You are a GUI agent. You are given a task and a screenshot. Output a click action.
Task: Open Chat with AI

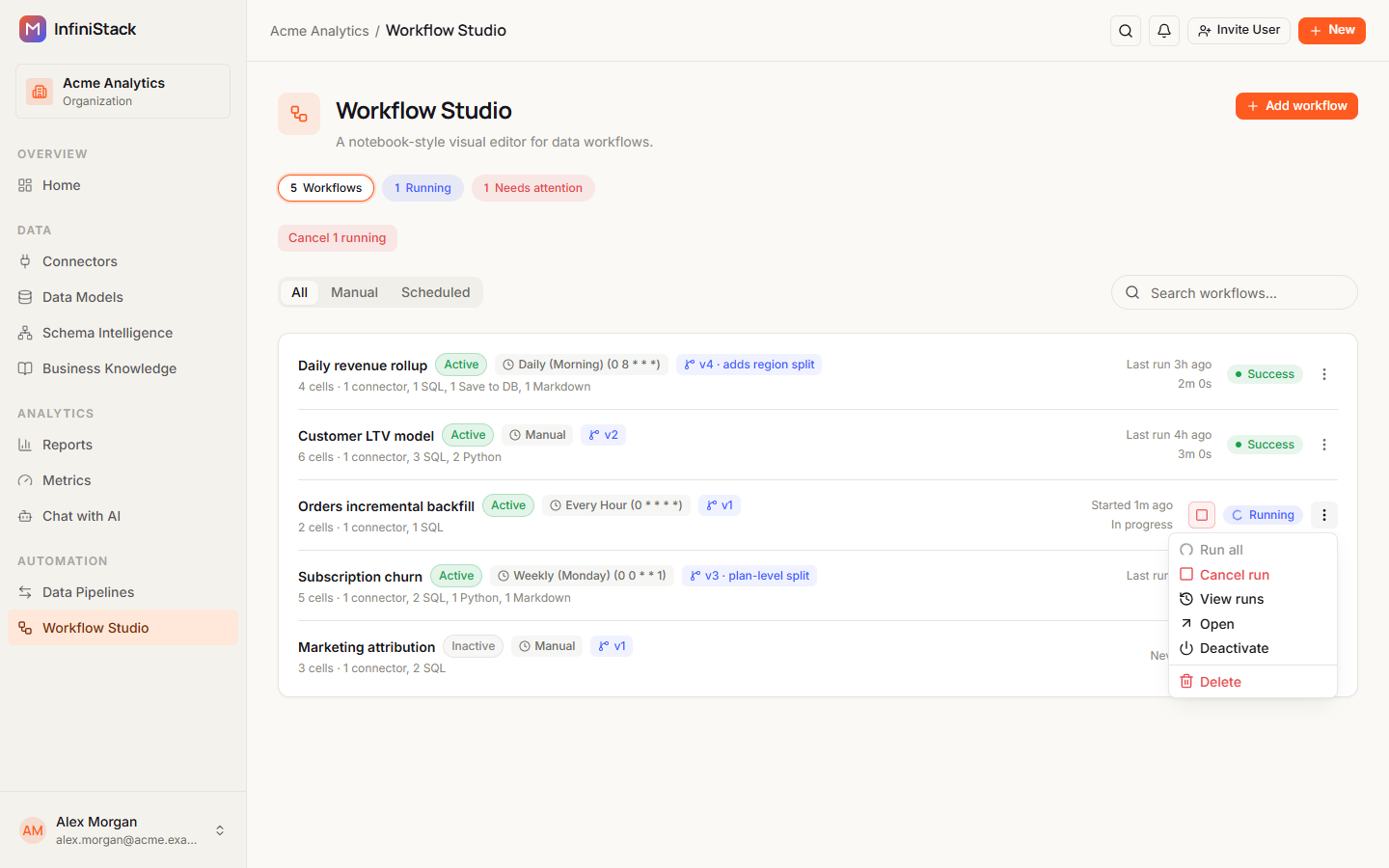click(x=123, y=516)
